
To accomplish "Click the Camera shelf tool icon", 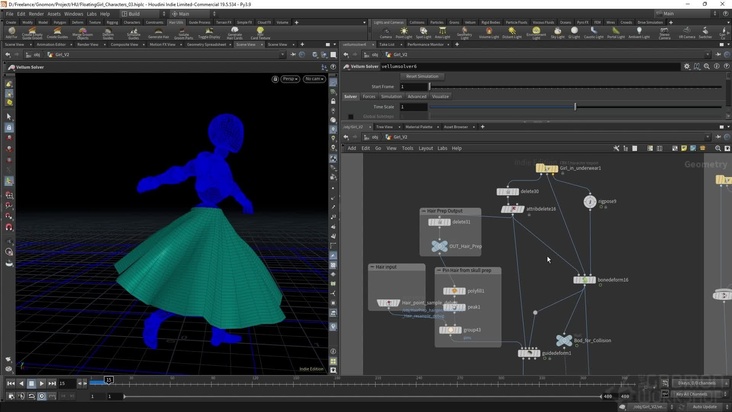I will click(x=387, y=32).
